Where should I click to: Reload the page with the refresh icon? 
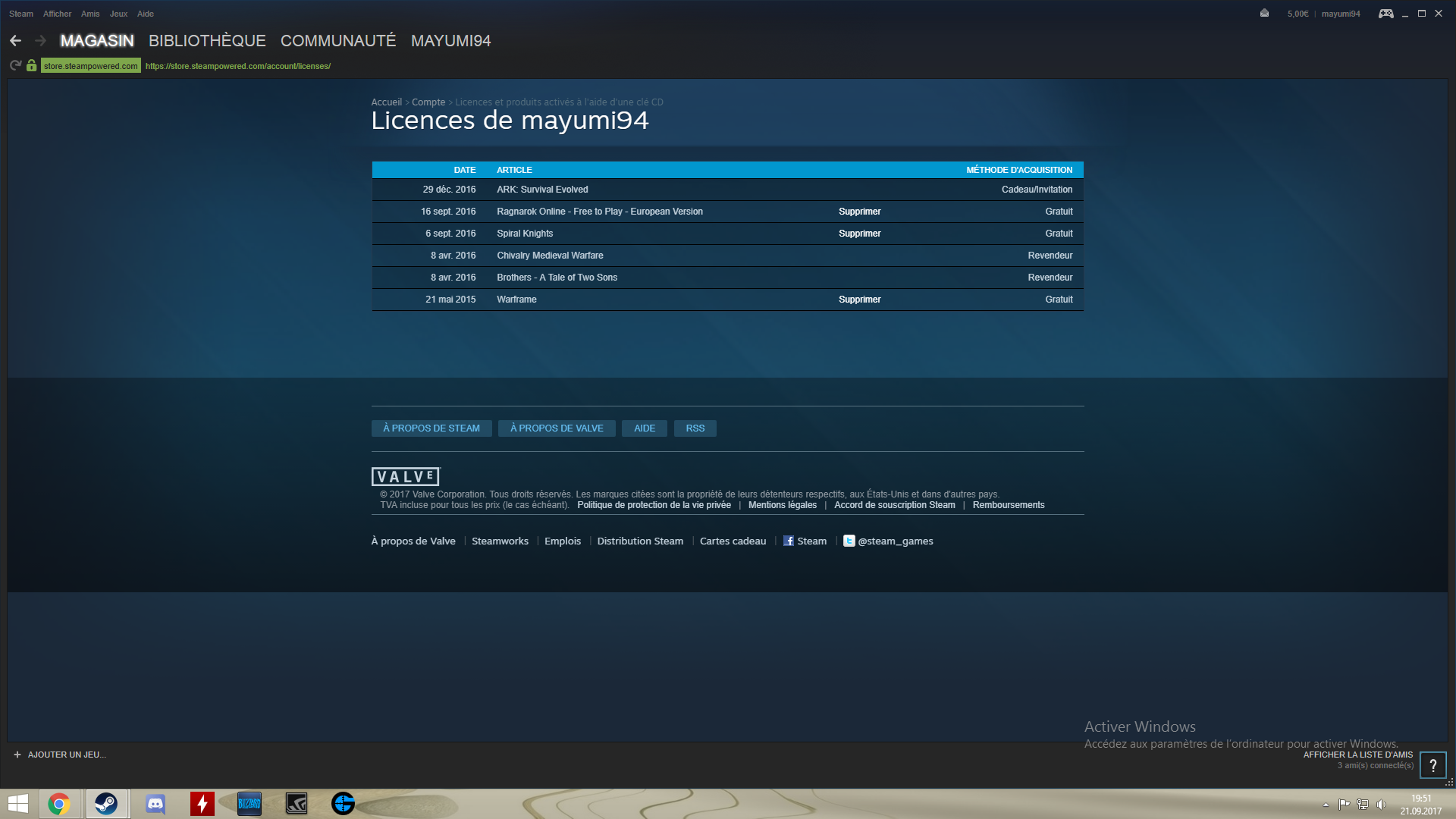point(15,66)
